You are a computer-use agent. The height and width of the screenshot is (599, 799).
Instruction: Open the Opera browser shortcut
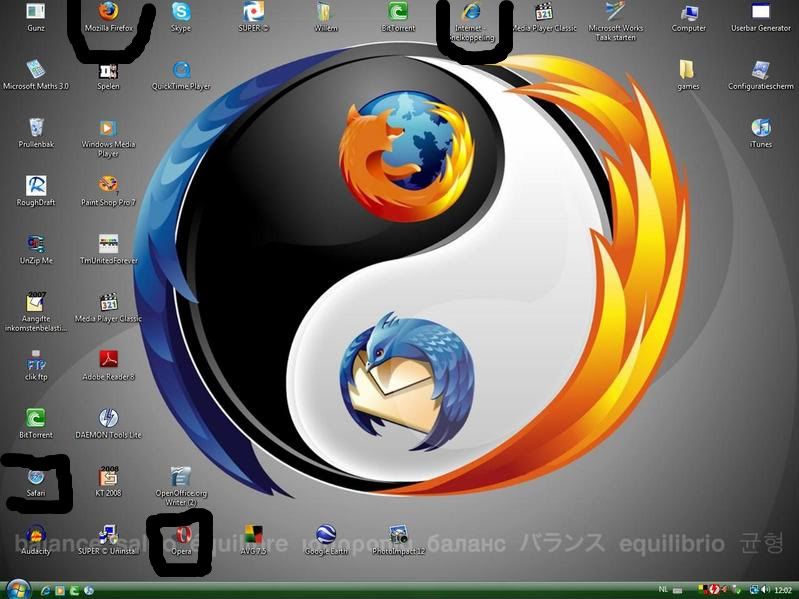pyautogui.click(x=181, y=540)
